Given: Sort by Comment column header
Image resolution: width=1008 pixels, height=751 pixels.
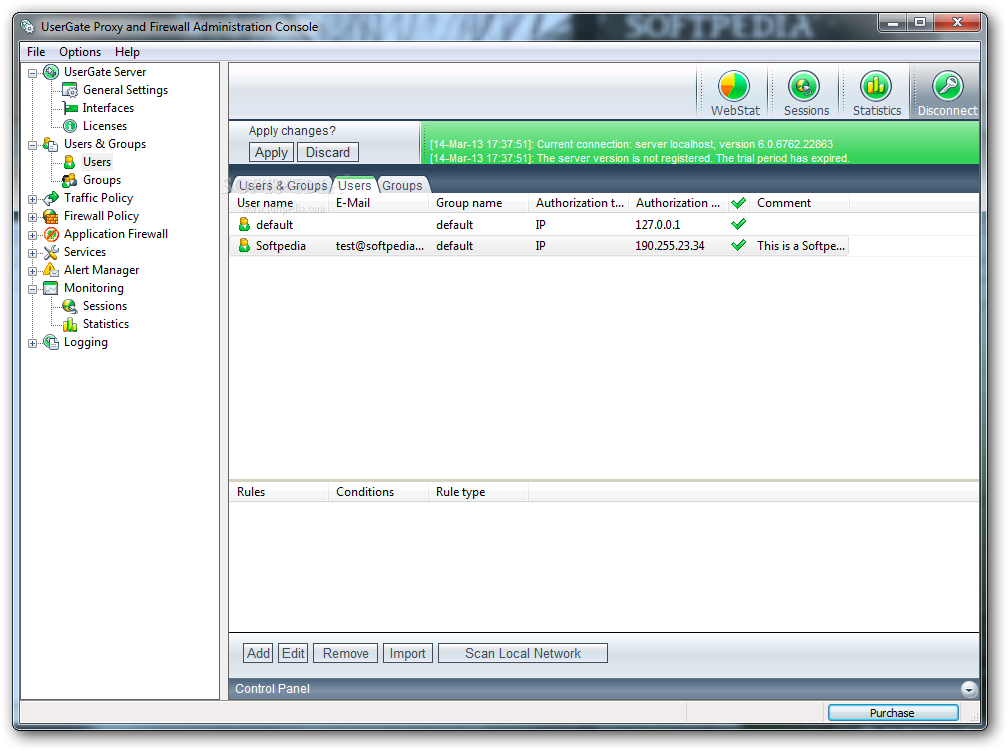Looking at the screenshot, I should [x=799, y=203].
